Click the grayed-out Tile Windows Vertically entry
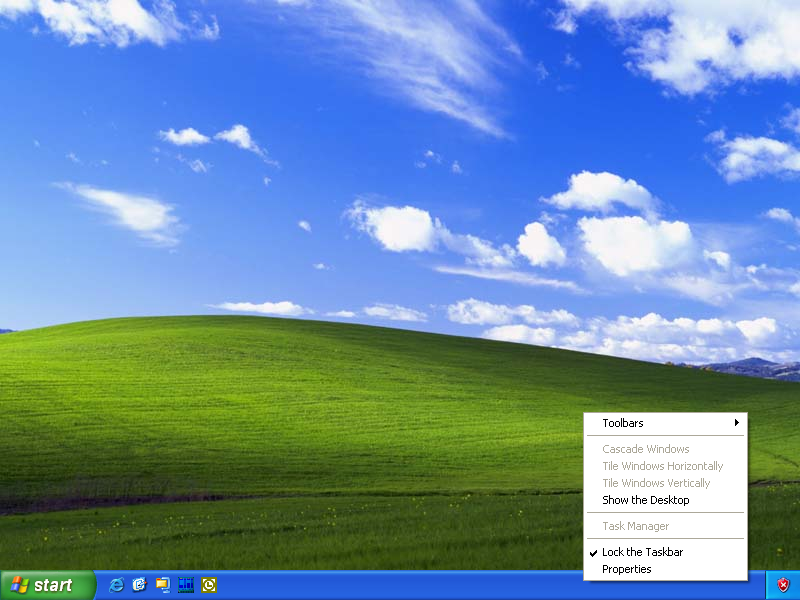800x600 pixels. coord(665,483)
